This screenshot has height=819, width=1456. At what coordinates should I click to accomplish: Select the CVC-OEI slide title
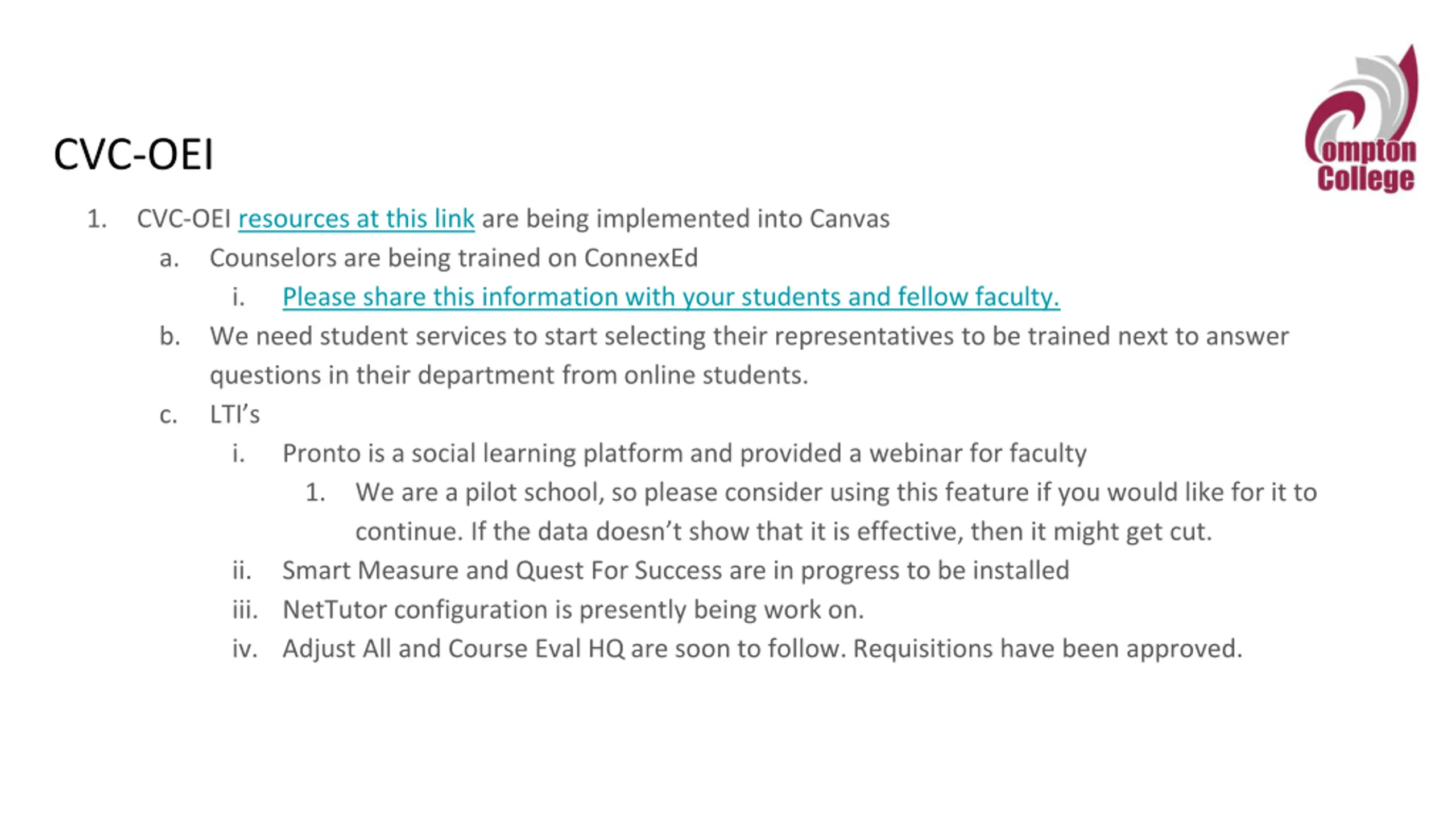134,154
